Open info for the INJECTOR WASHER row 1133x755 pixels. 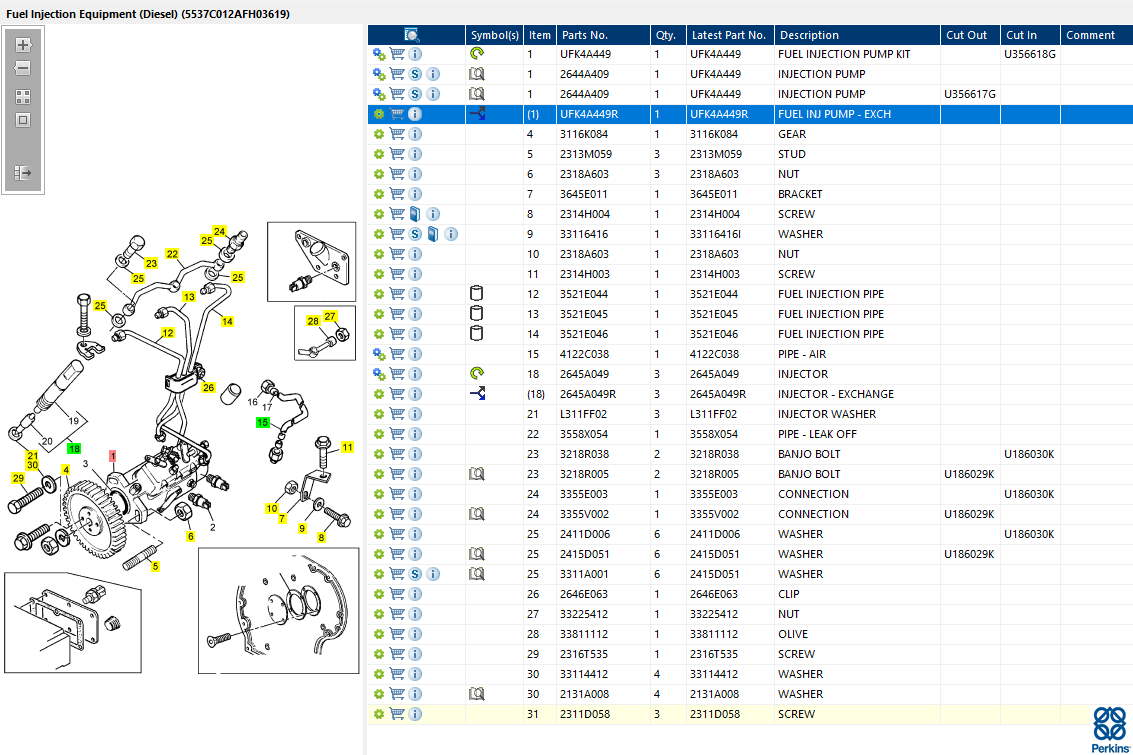click(415, 414)
